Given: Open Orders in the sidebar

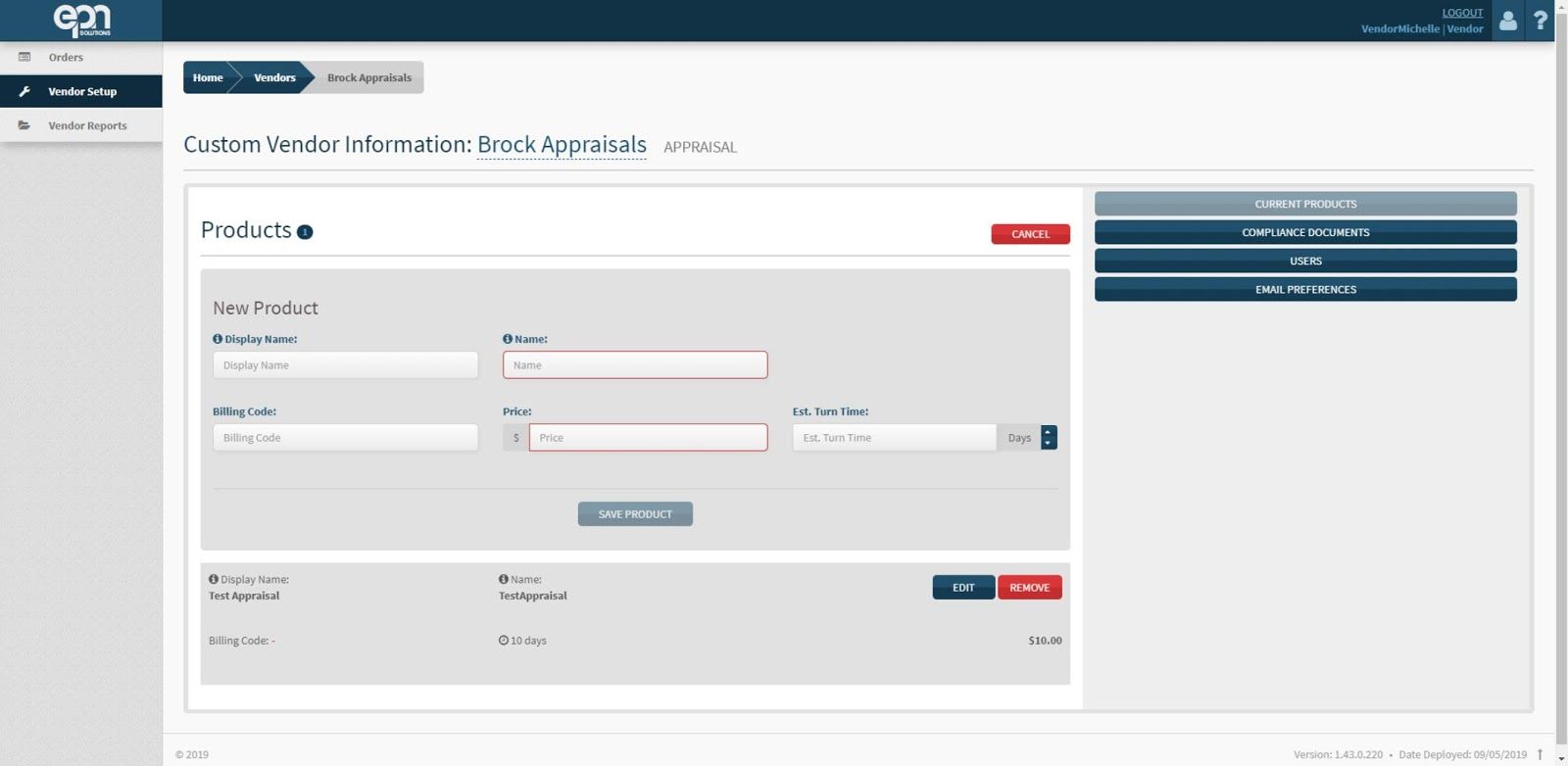Looking at the screenshot, I should [x=81, y=57].
